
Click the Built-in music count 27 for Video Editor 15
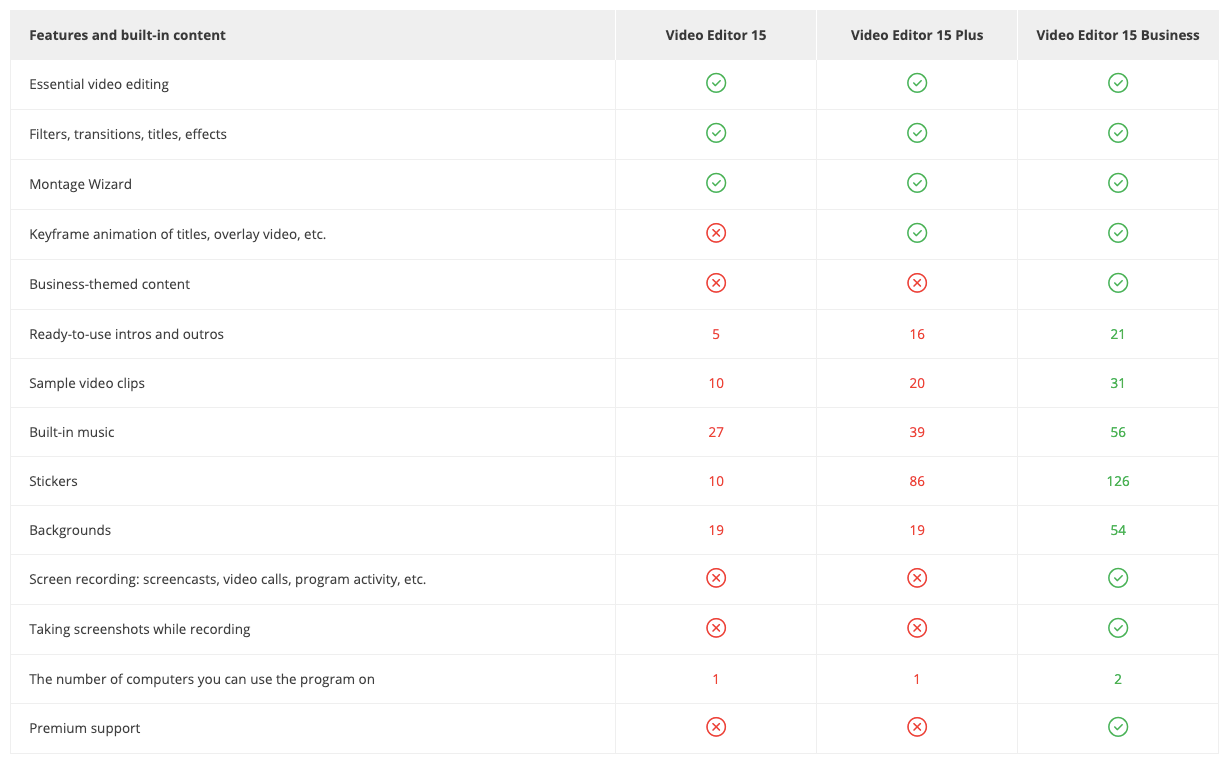pyautogui.click(x=715, y=432)
